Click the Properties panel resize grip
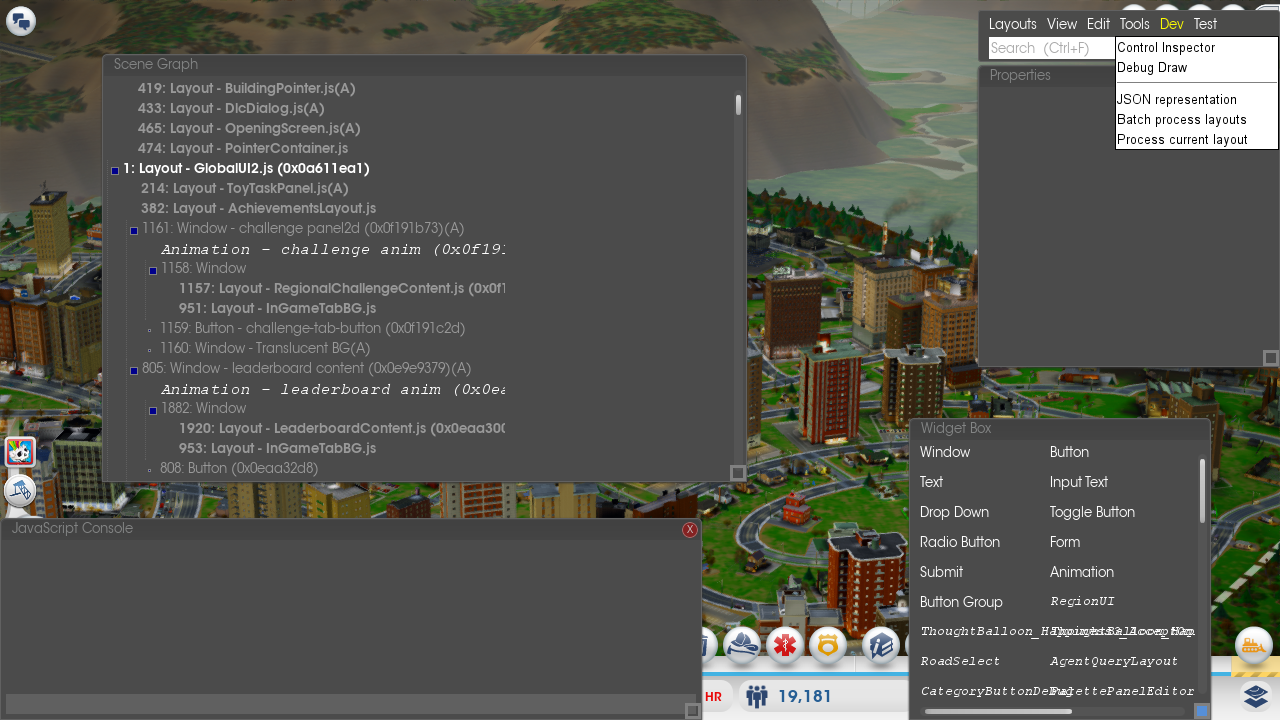The image size is (1280, 720). [x=1271, y=358]
